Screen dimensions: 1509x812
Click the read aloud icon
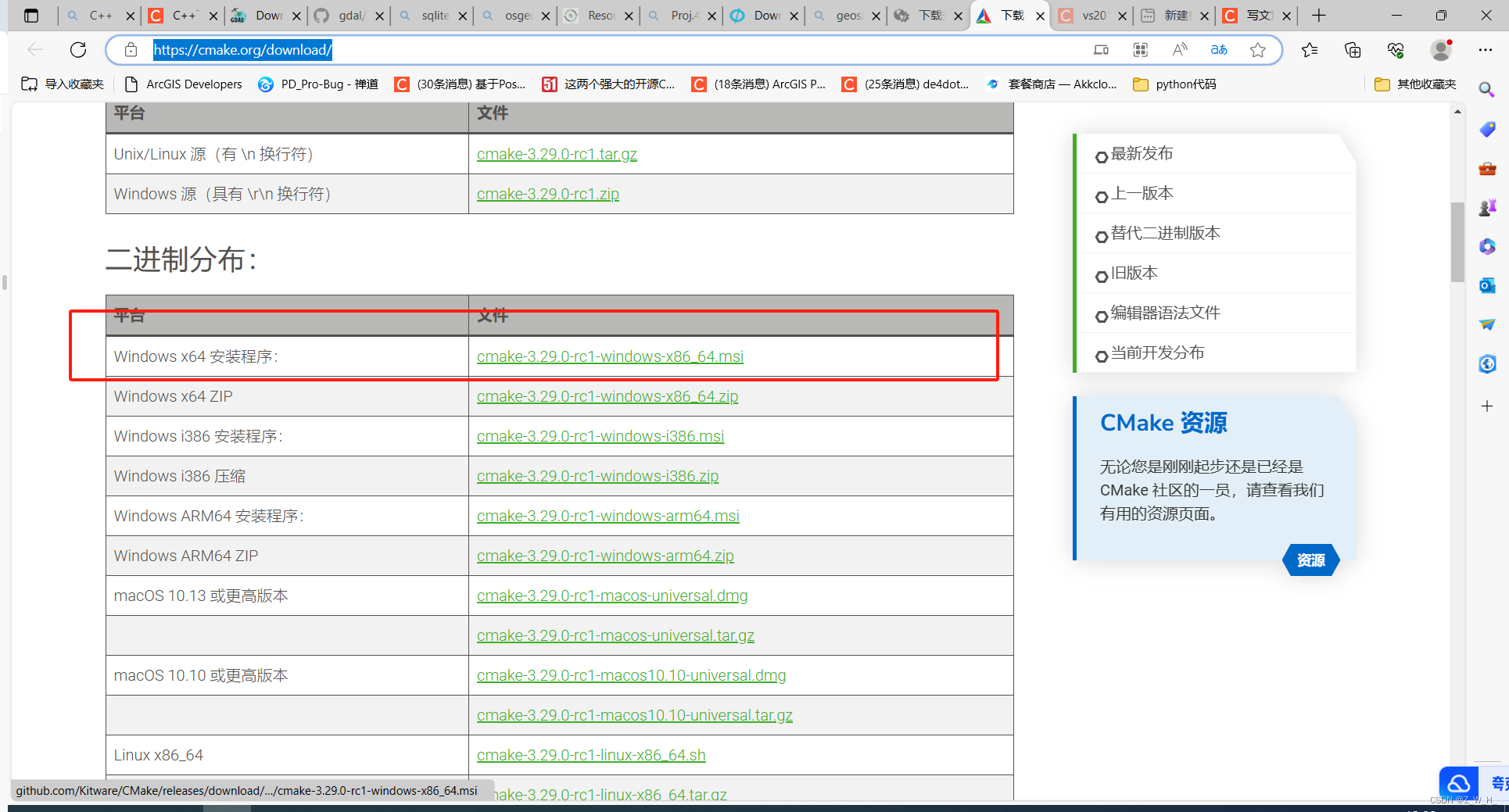[1180, 50]
